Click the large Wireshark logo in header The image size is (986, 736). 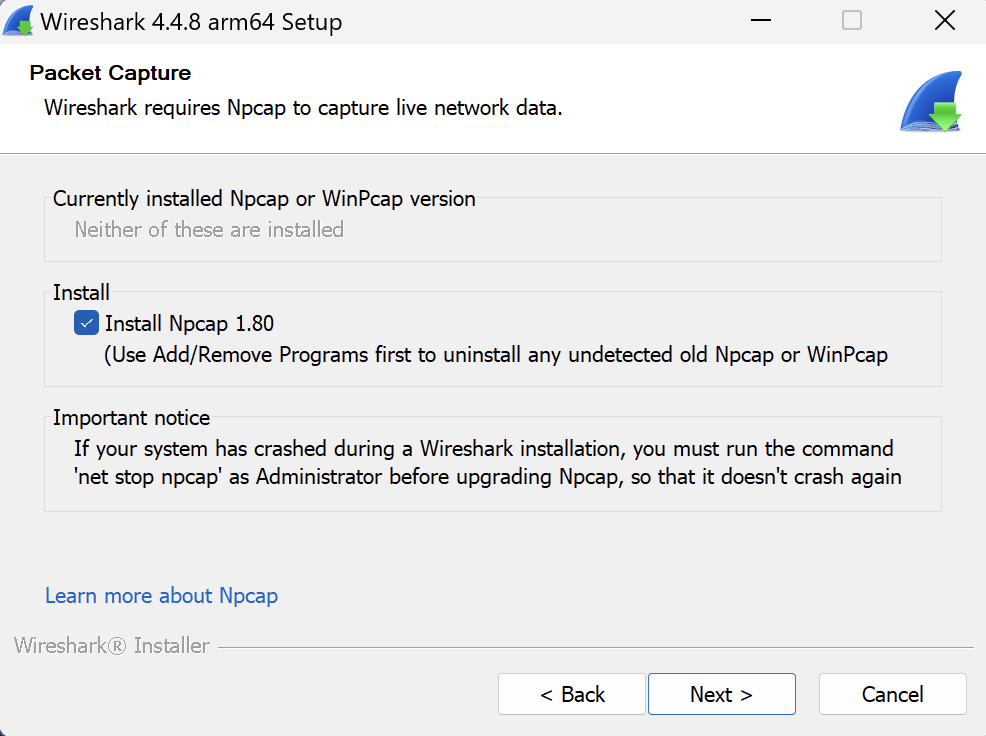point(930,102)
